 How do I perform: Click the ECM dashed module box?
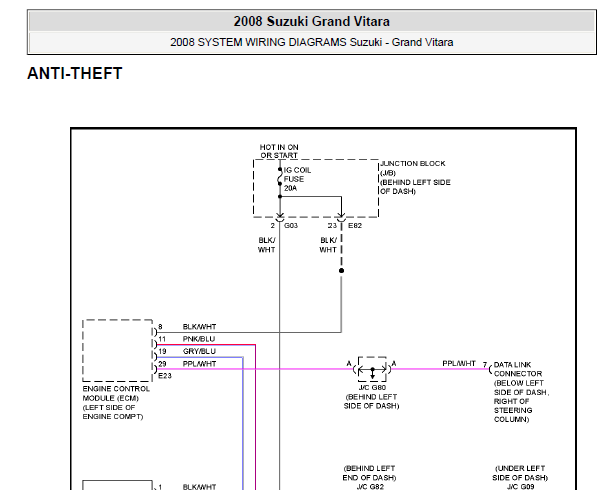[x=117, y=350]
